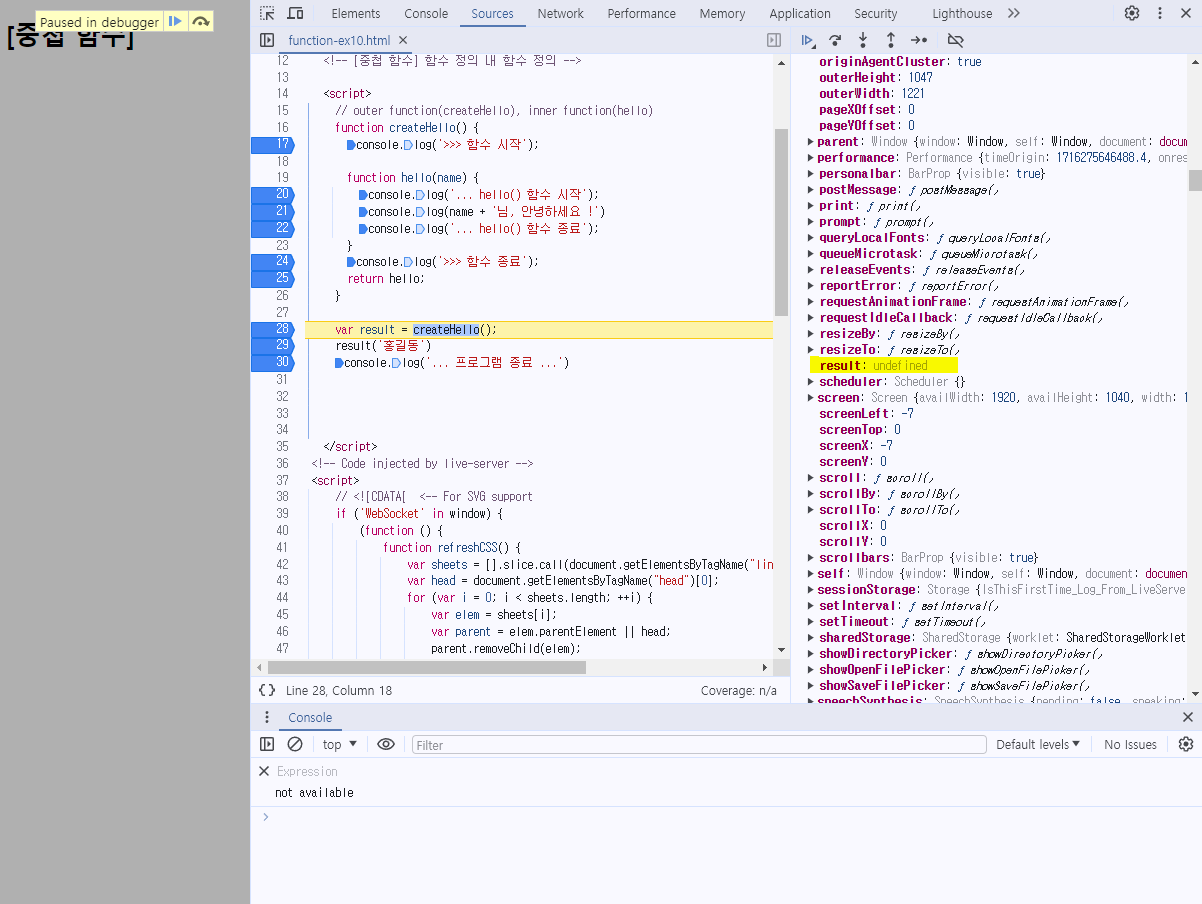Click step over icon in paused overlay
This screenshot has width=1202, height=904.
[201, 21]
